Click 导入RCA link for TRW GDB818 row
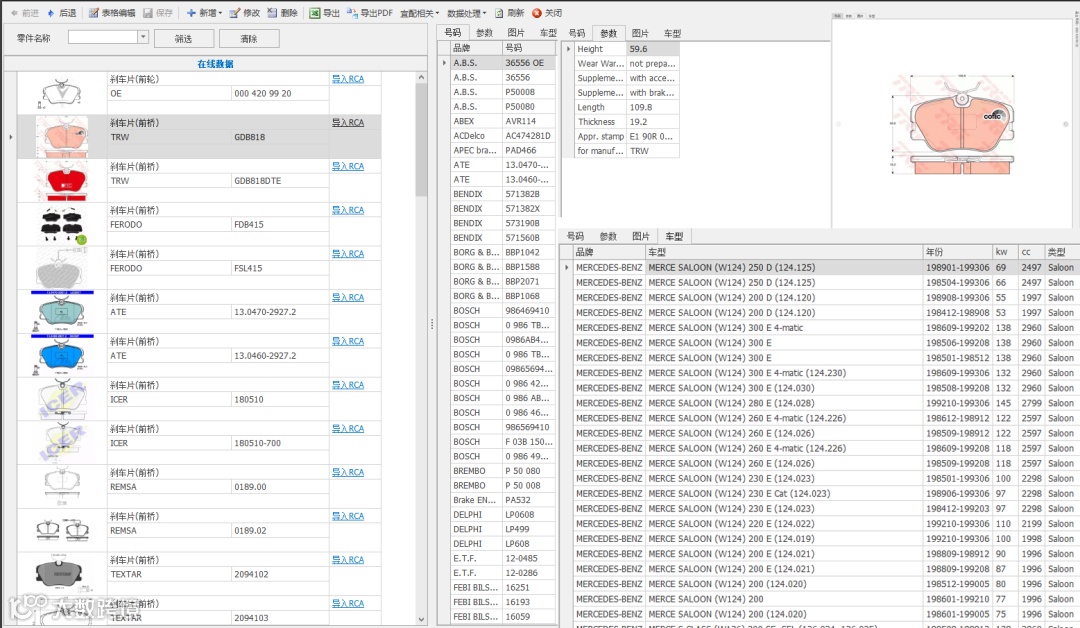This screenshot has width=1080, height=628. (348, 123)
